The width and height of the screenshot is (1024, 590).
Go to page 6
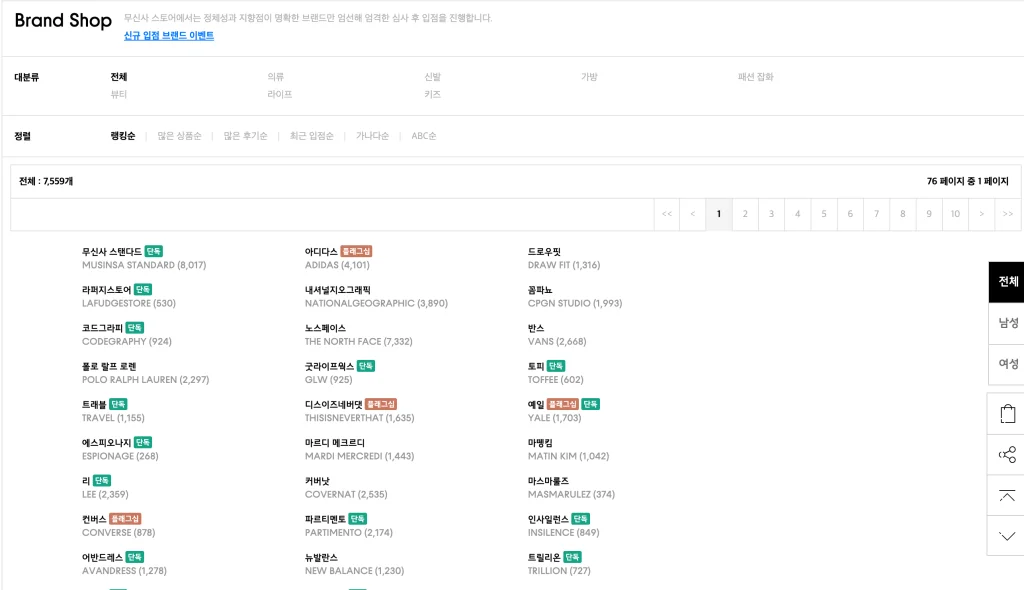850,214
